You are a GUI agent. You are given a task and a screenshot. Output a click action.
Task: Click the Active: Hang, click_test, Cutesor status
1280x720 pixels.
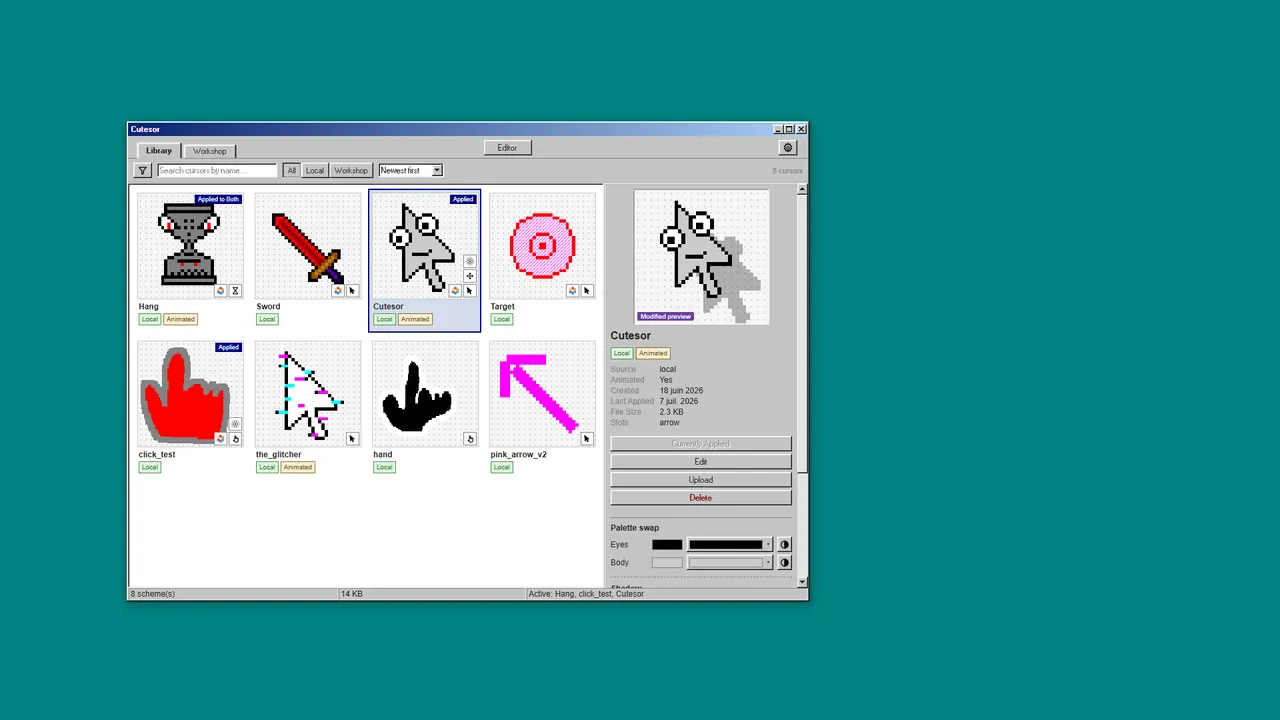tap(586, 594)
